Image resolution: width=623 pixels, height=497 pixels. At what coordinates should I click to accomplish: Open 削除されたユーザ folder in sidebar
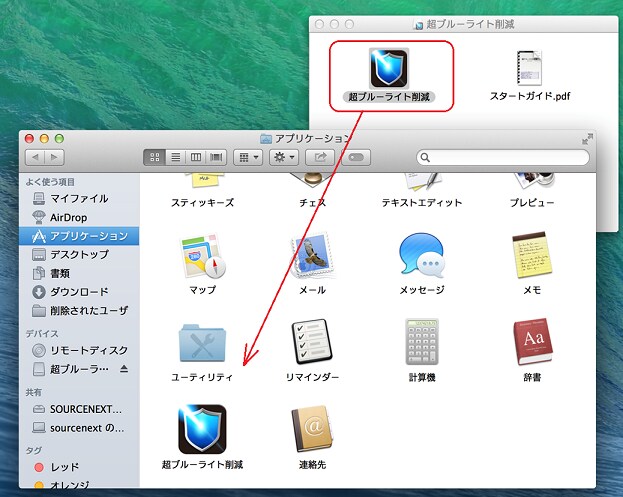[x=79, y=310]
